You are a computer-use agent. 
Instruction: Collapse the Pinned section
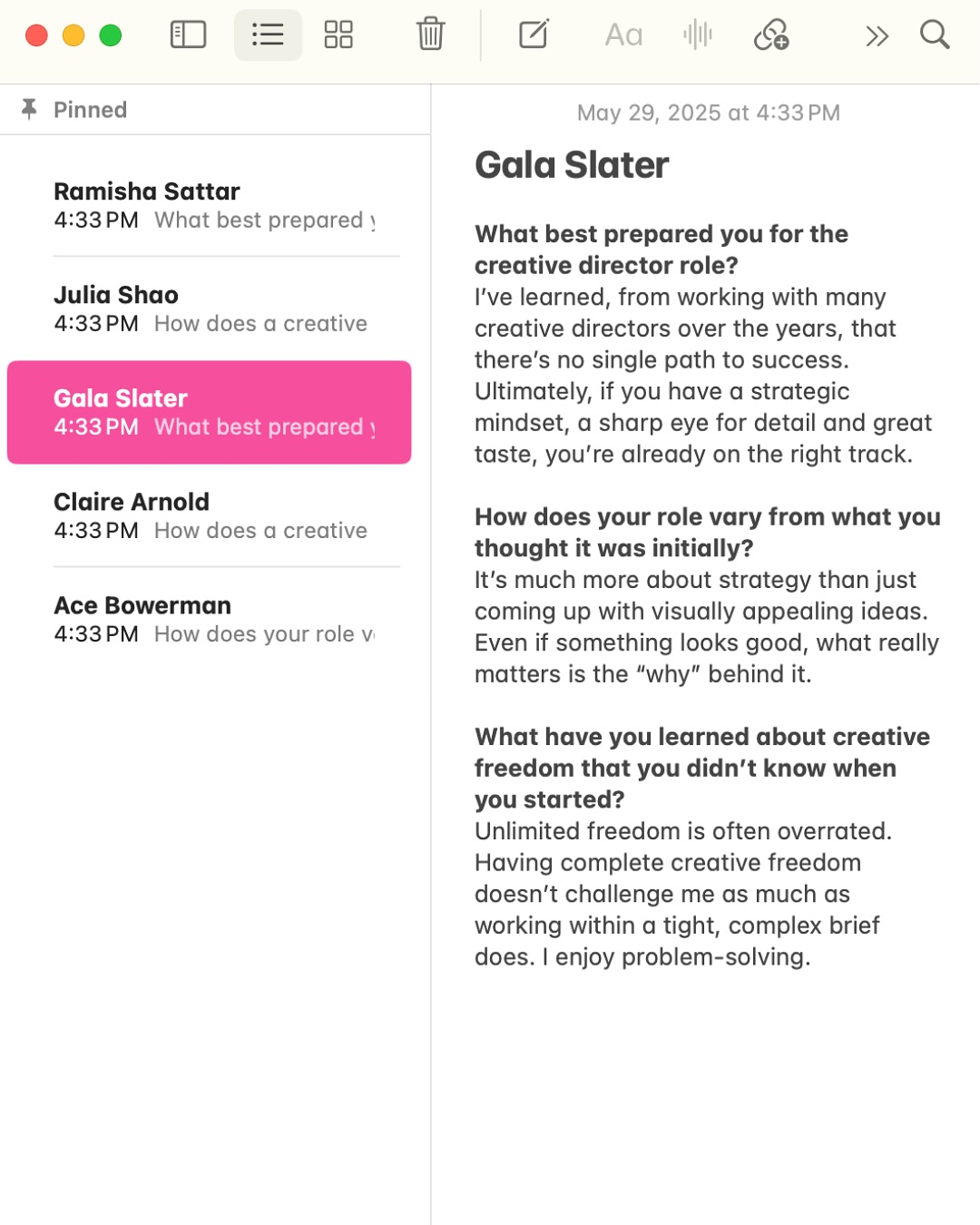click(x=90, y=110)
